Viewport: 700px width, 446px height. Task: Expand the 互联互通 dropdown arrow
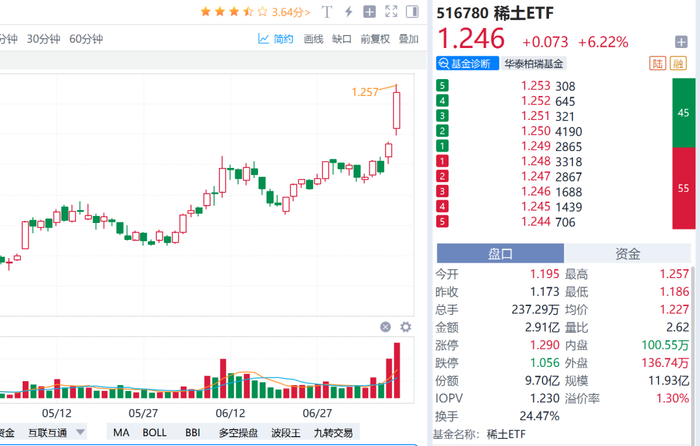(x=81, y=432)
